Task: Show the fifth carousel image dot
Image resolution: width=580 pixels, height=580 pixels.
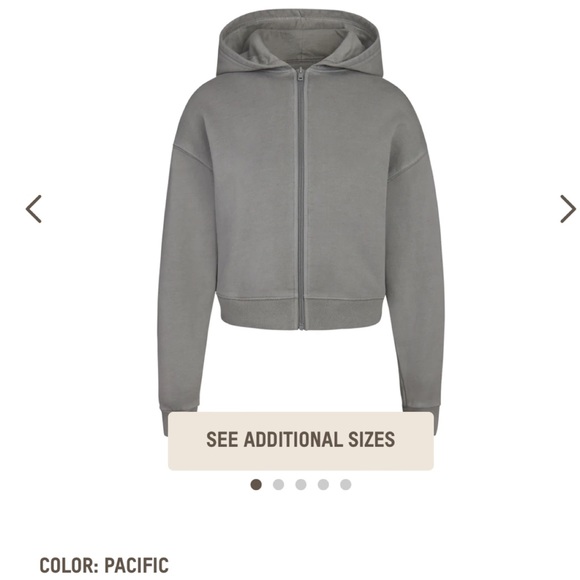Action: click(345, 485)
